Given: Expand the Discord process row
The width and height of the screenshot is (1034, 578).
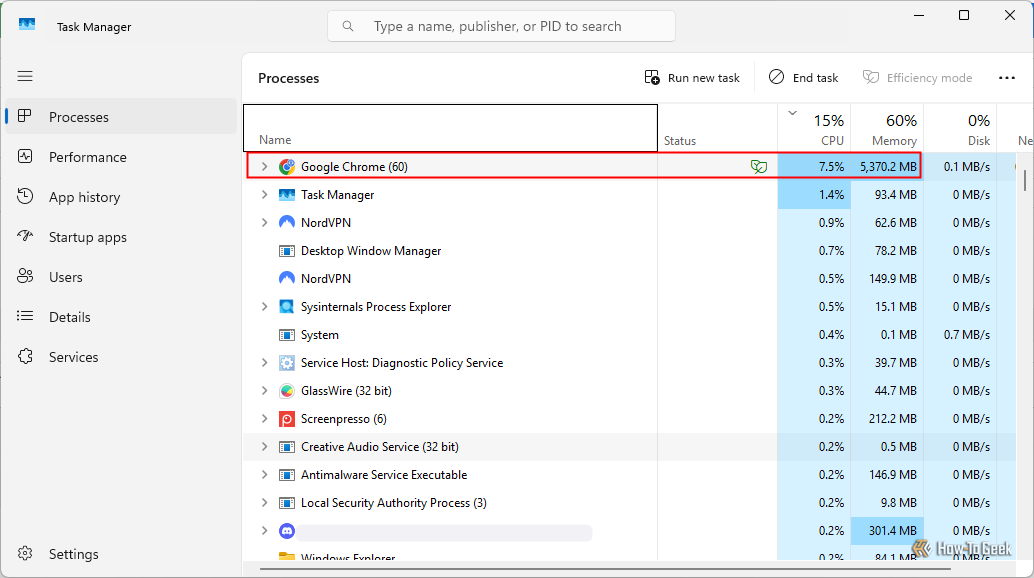Looking at the screenshot, I should pos(264,531).
